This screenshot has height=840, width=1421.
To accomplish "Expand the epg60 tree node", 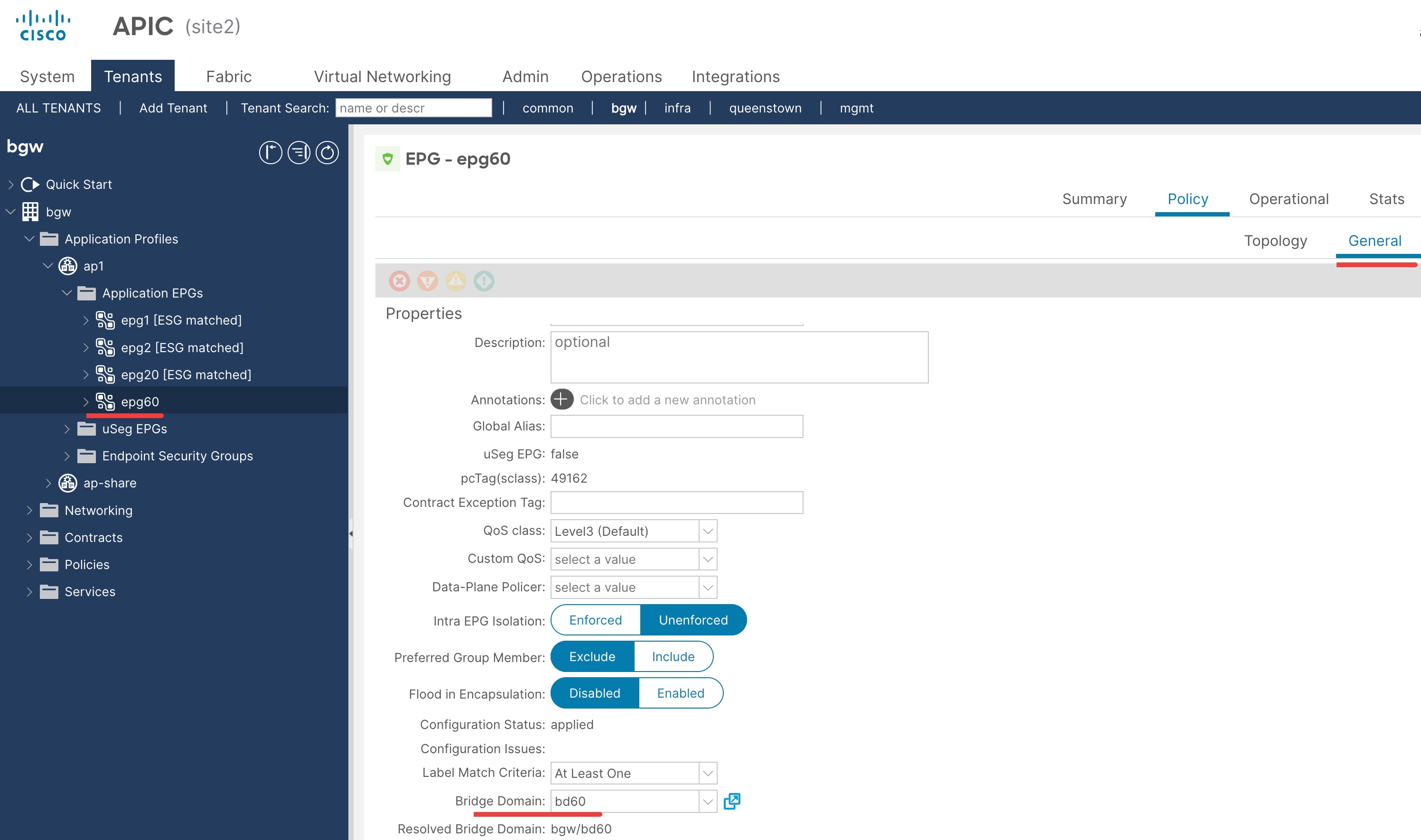I will pyautogui.click(x=86, y=402).
